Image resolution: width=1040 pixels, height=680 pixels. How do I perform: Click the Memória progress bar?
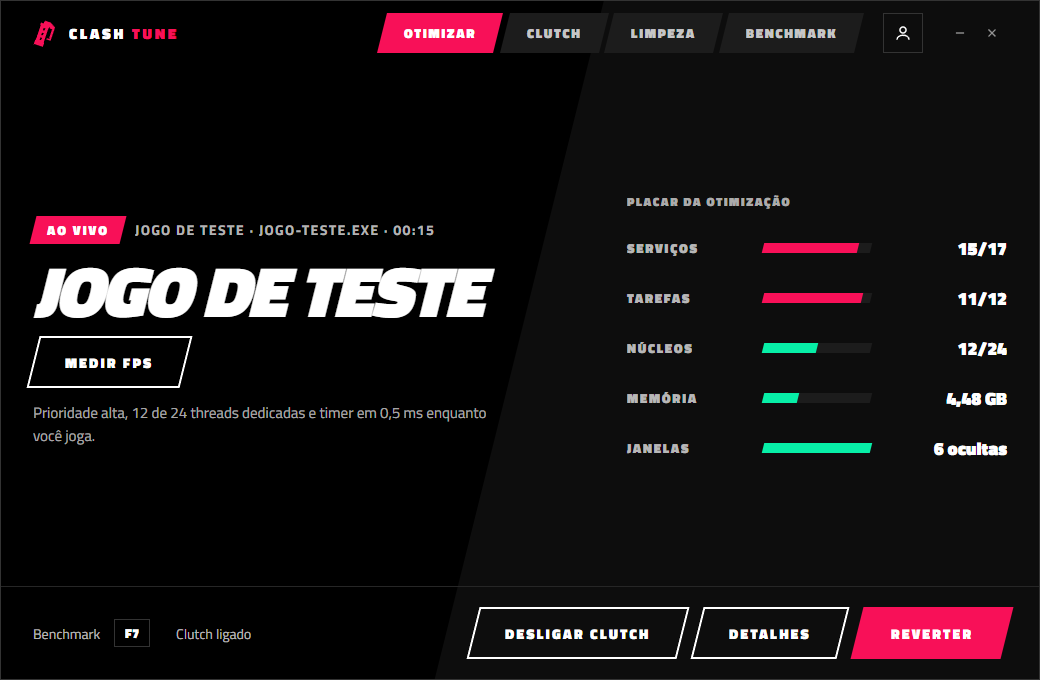816,398
